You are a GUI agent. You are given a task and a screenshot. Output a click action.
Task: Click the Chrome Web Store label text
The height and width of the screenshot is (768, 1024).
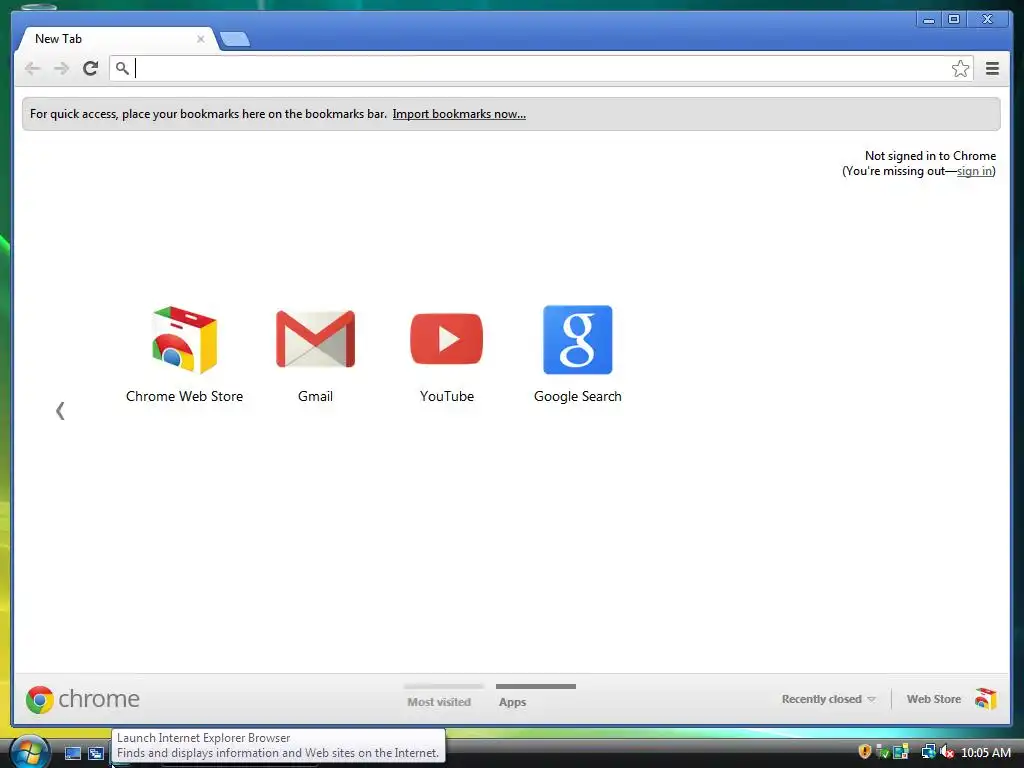click(x=184, y=396)
